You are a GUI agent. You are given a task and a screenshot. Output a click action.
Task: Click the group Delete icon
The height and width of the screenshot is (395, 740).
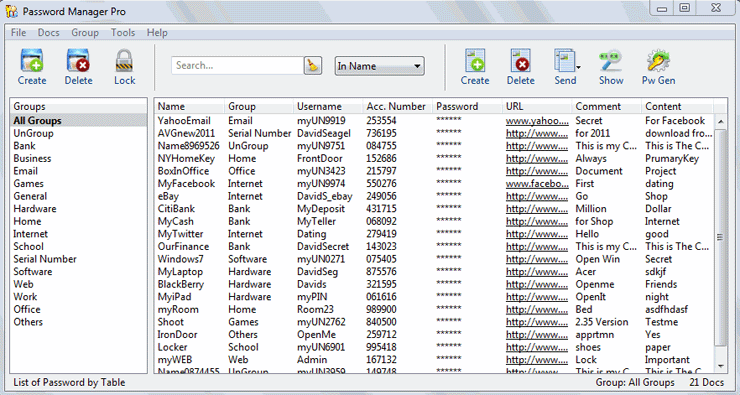tap(78, 61)
